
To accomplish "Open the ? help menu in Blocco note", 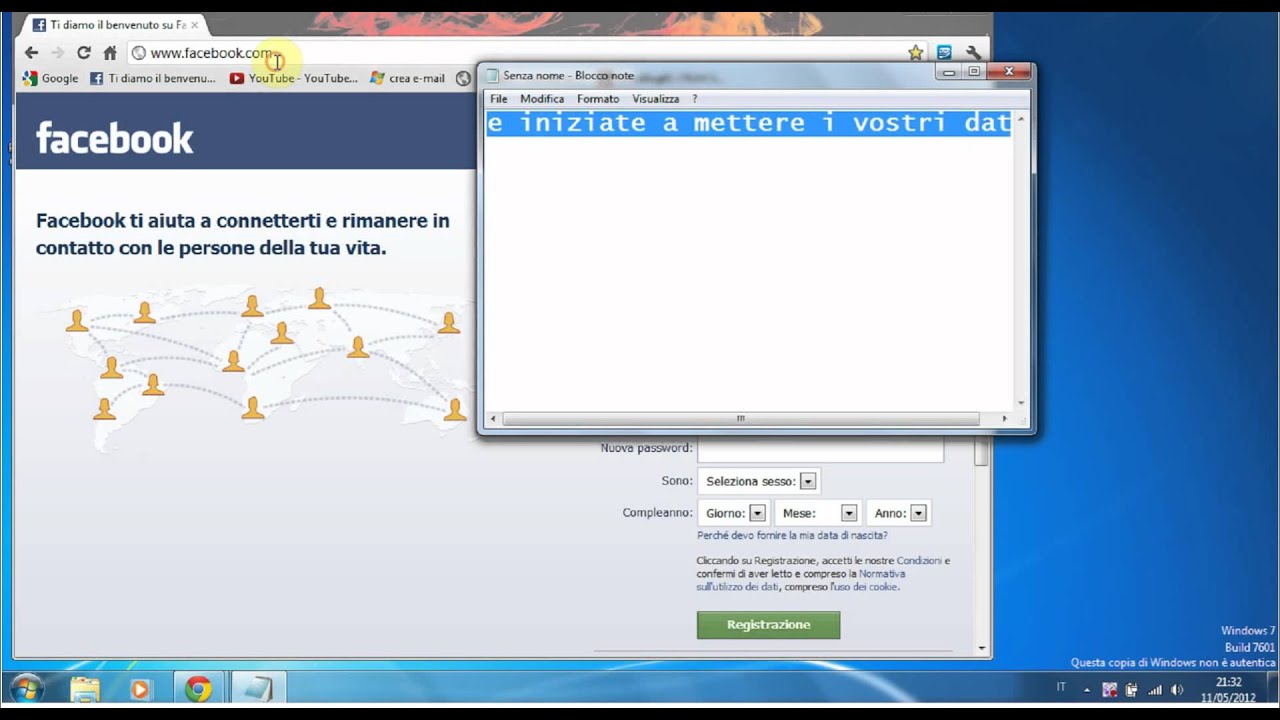I will tap(694, 99).
